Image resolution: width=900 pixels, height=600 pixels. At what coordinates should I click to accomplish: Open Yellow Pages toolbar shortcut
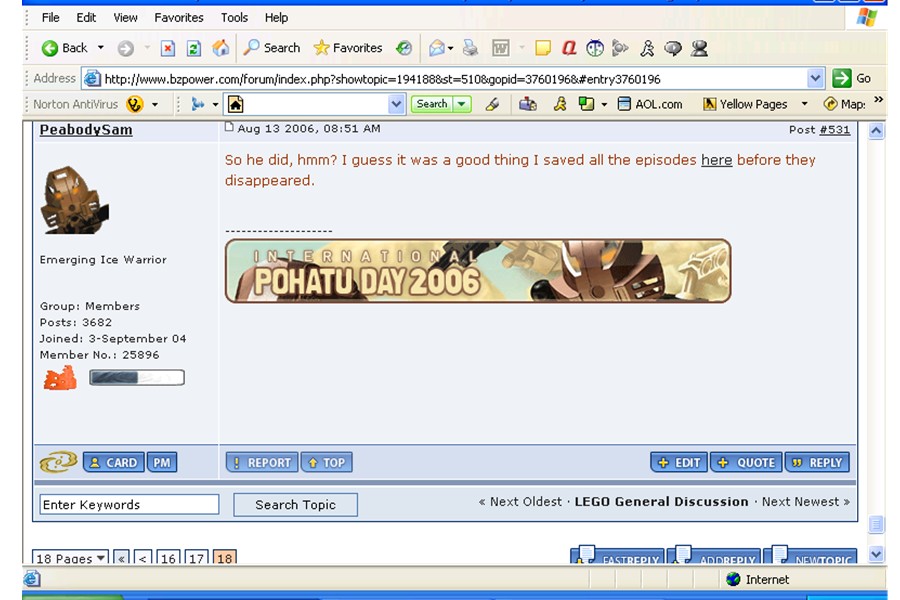point(745,104)
